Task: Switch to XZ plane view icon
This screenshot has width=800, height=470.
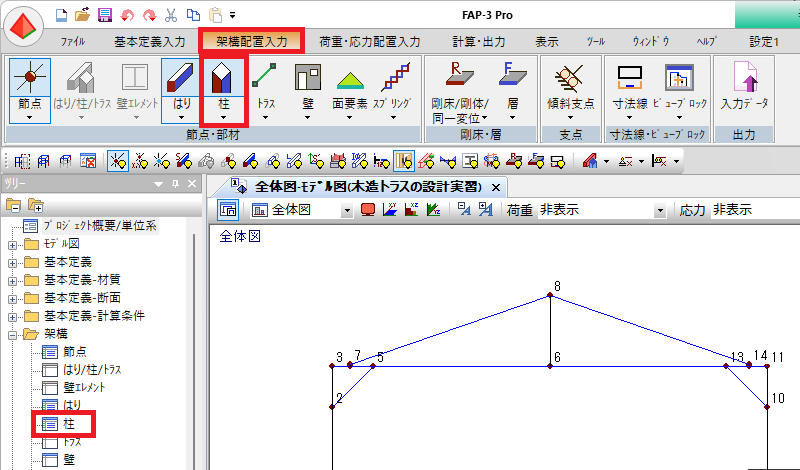Action: pyautogui.click(x=411, y=209)
